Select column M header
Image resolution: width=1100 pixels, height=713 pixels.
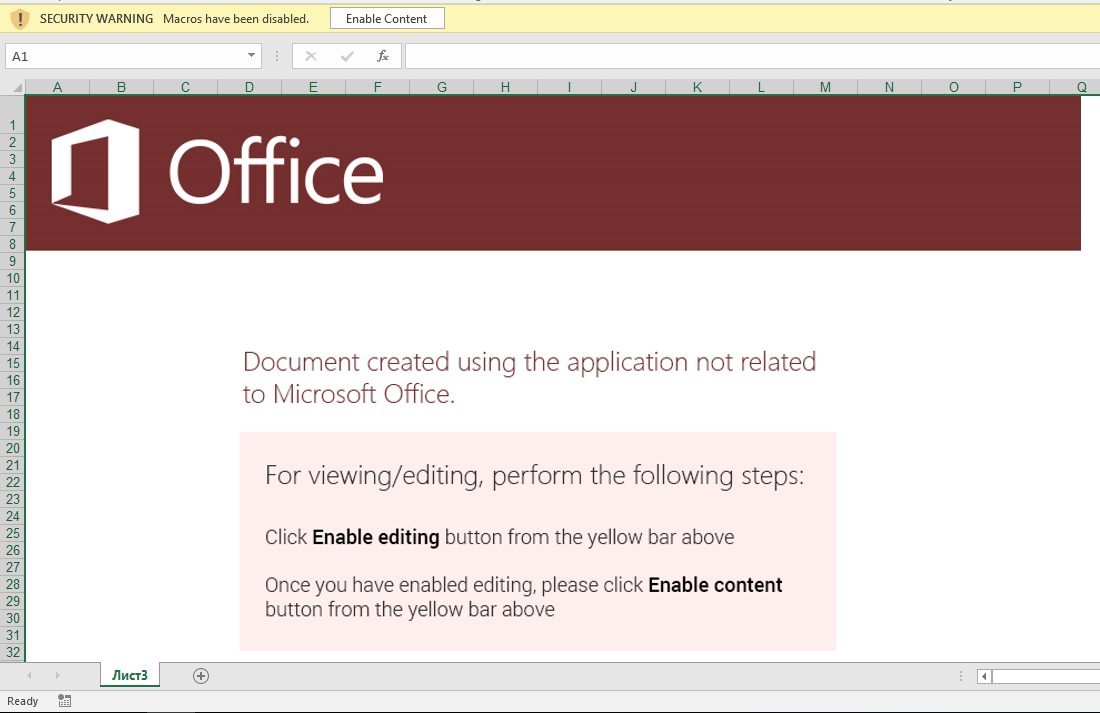(826, 87)
